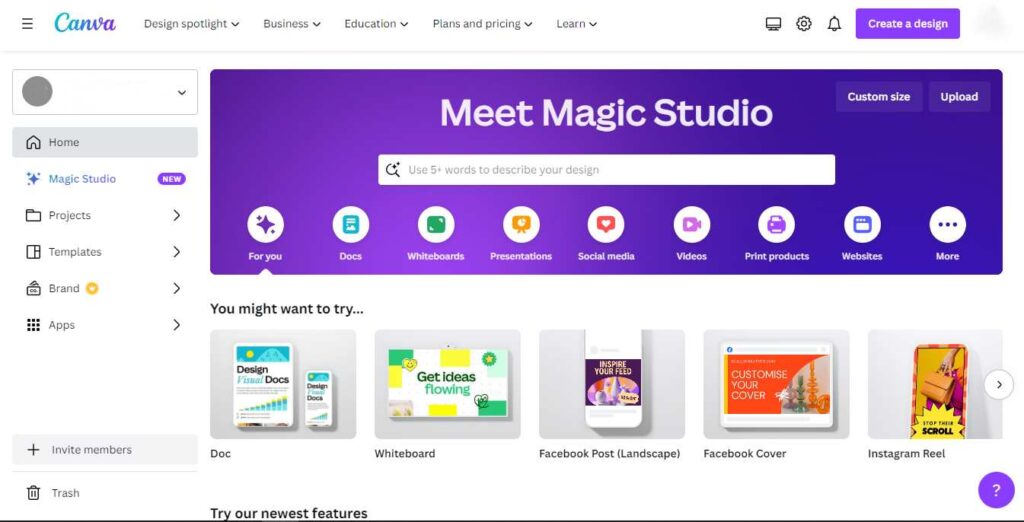Expand the Apps chevron arrow
1024x522 pixels.
176,325
